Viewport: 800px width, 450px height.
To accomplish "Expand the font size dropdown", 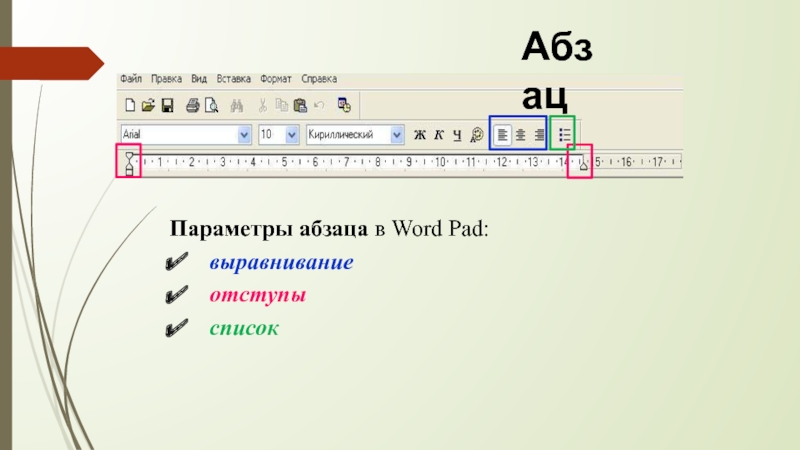I will pyautogui.click(x=292, y=134).
